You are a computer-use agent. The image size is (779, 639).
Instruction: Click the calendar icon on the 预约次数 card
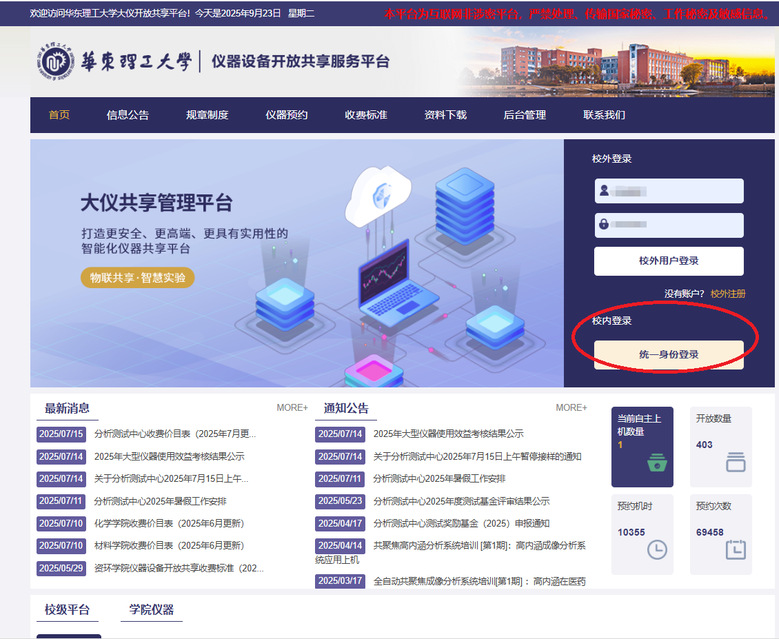[x=736, y=549]
